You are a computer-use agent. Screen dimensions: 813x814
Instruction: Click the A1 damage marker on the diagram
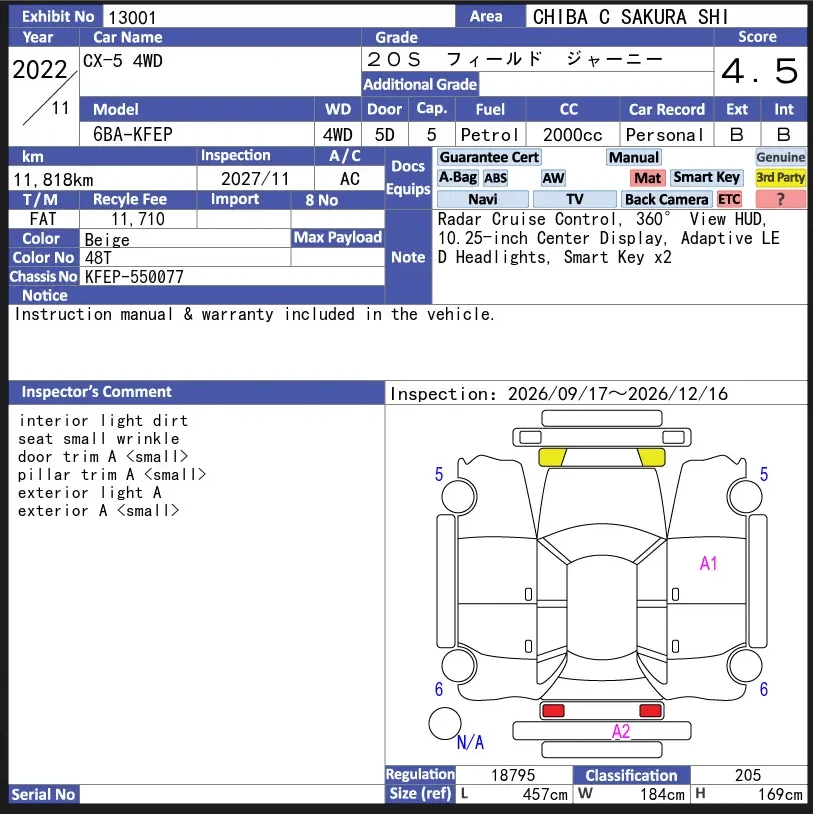[709, 563]
